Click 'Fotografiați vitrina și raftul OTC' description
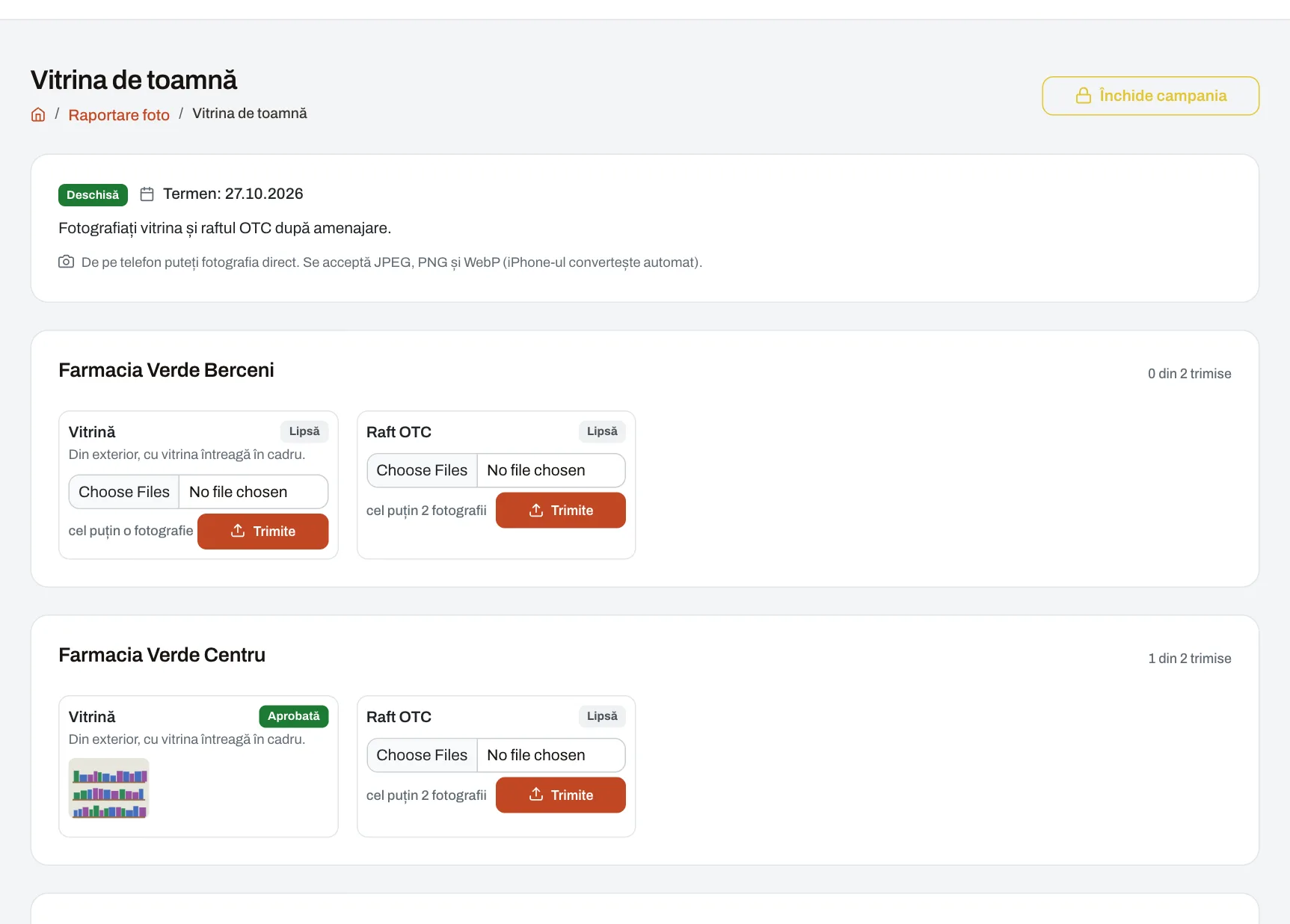Image resolution: width=1290 pixels, height=924 pixels. pos(225,228)
